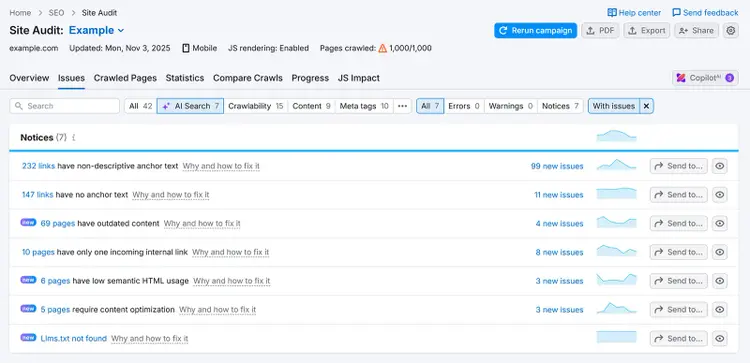Hide the content optimization issue
Viewport: 750px width, 363px height.
click(720, 309)
